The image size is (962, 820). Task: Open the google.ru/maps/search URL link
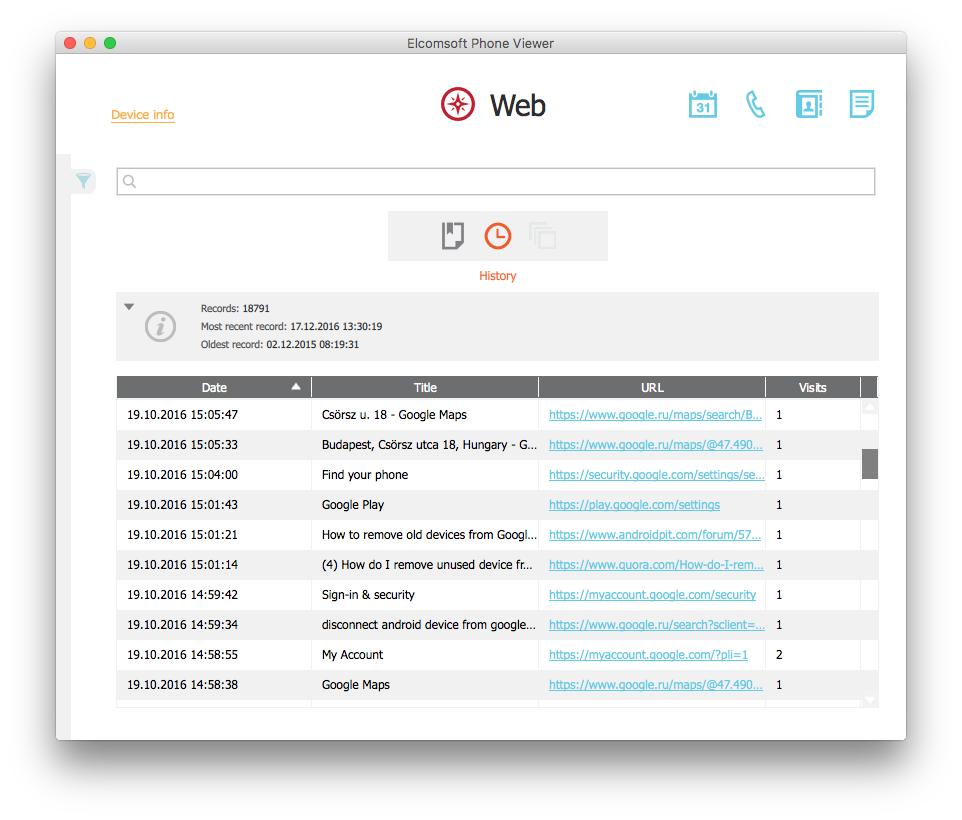pyautogui.click(x=655, y=415)
